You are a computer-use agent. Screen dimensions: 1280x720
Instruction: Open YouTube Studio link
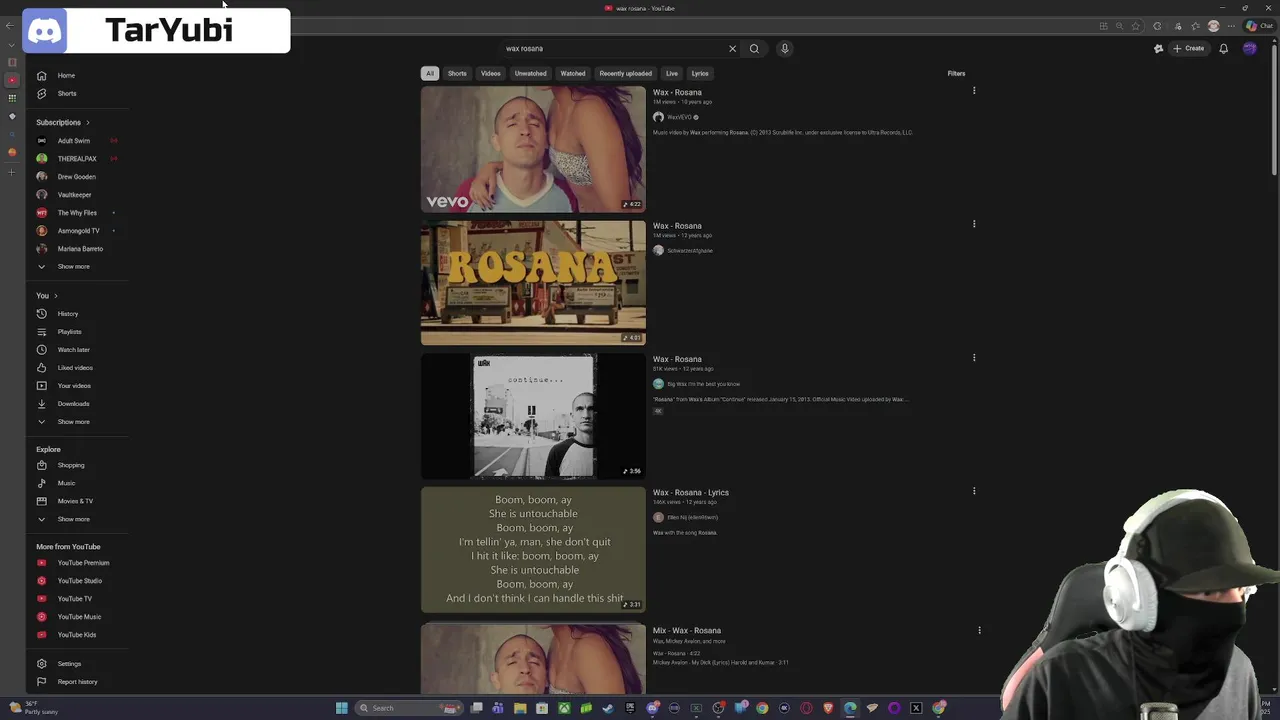(79, 581)
